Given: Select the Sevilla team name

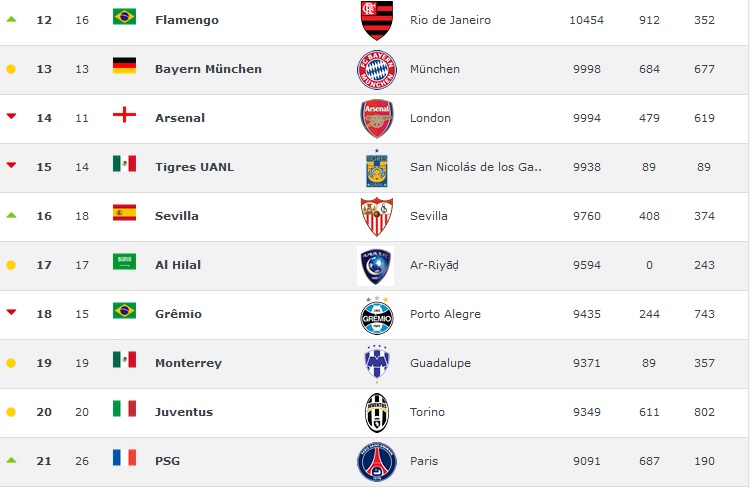Looking at the screenshot, I should point(176,216).
